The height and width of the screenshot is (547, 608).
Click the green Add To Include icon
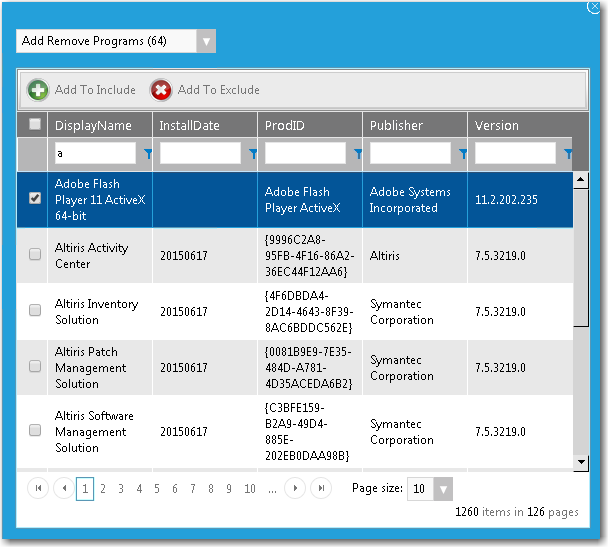(x=38, y=90)
